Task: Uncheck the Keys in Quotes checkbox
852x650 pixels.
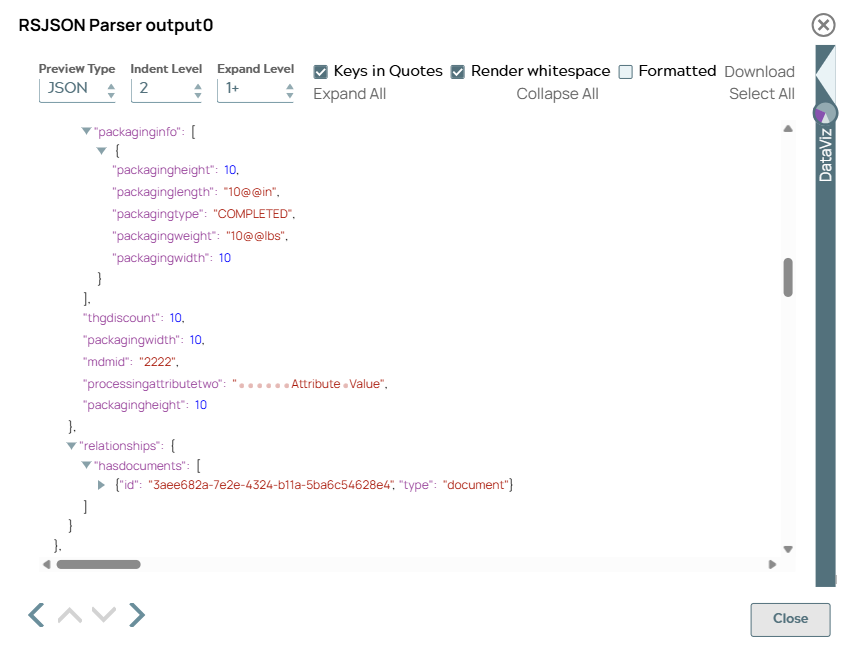Action: tap(321, 71)
